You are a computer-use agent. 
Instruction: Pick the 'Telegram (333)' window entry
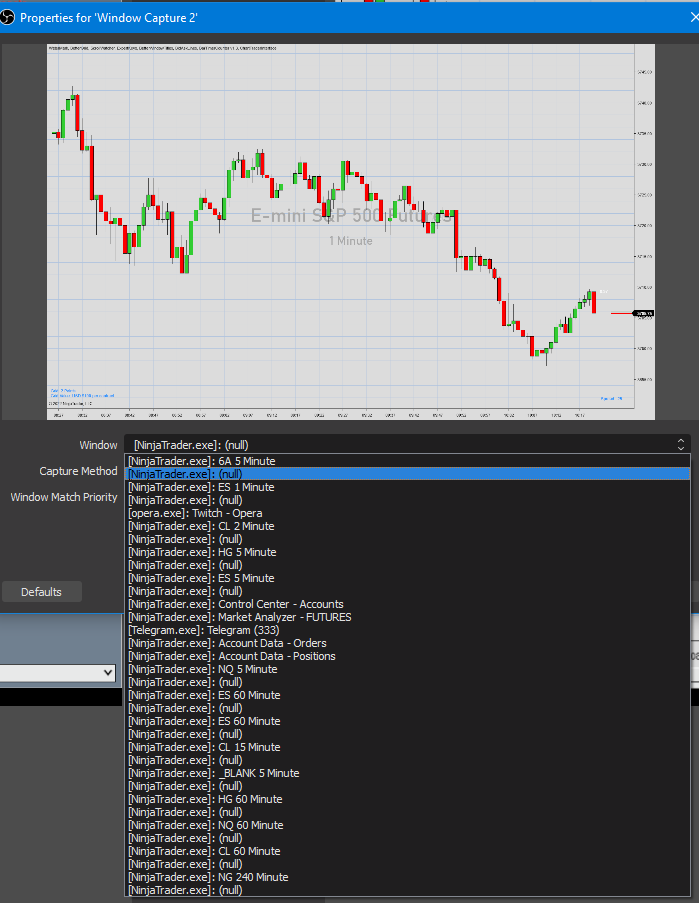click(x=407, y=630)
